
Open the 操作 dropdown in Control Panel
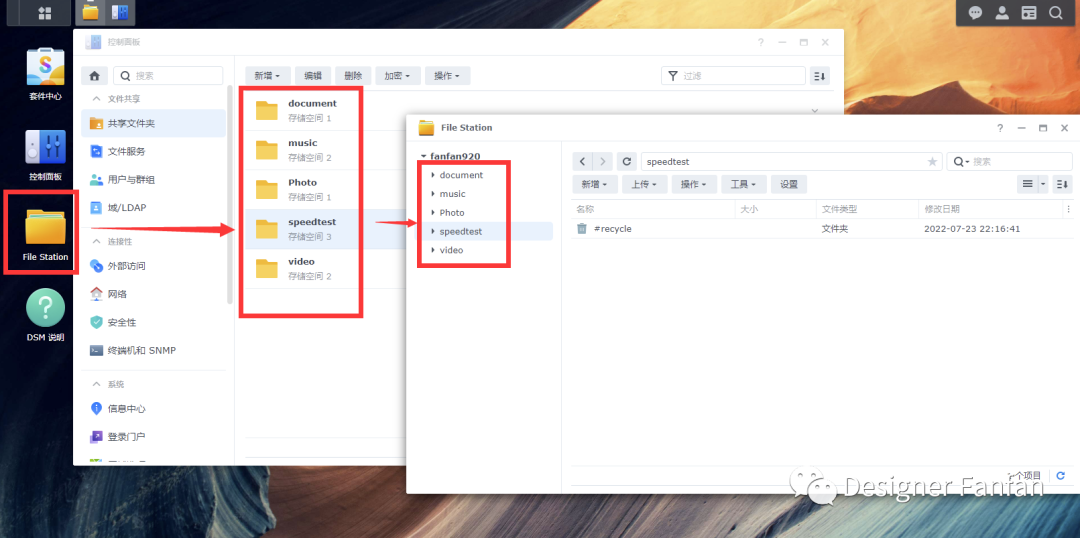pyautogui.click(x=448, y=76)
